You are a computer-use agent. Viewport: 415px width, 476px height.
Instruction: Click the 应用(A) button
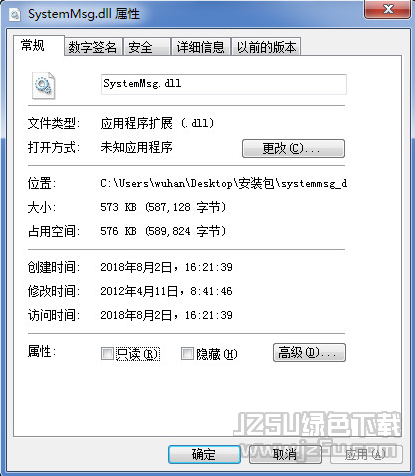tap(366, 454)
